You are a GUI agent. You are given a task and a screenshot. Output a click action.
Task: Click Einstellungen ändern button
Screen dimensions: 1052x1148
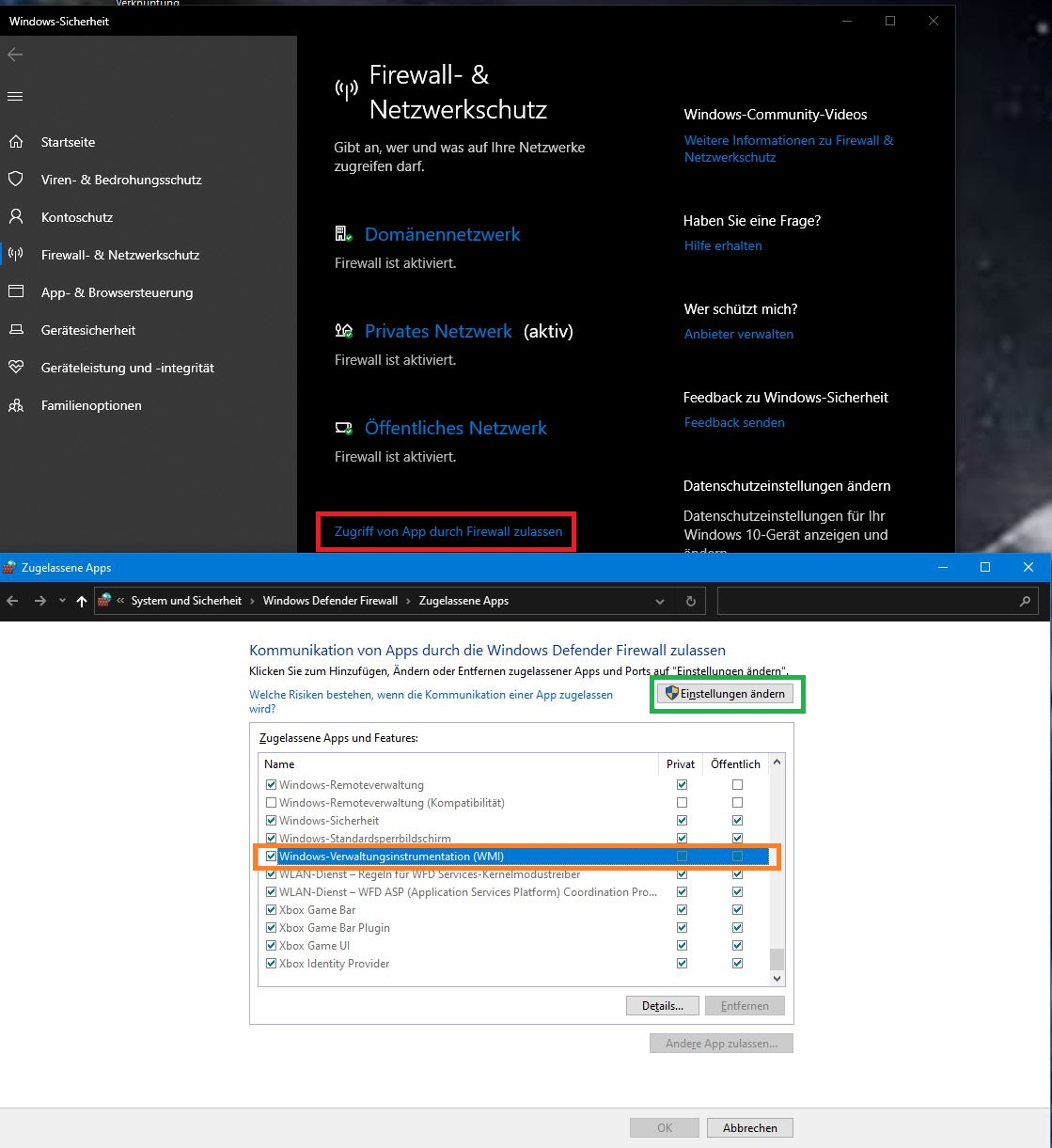726,693
